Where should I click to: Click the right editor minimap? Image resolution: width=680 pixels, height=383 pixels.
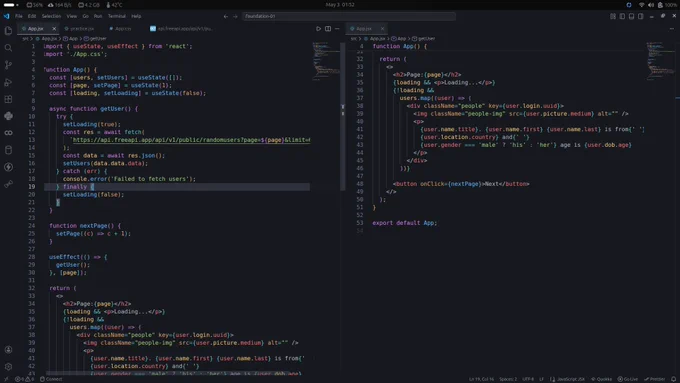pyautogui.click(x=660, y=61)
